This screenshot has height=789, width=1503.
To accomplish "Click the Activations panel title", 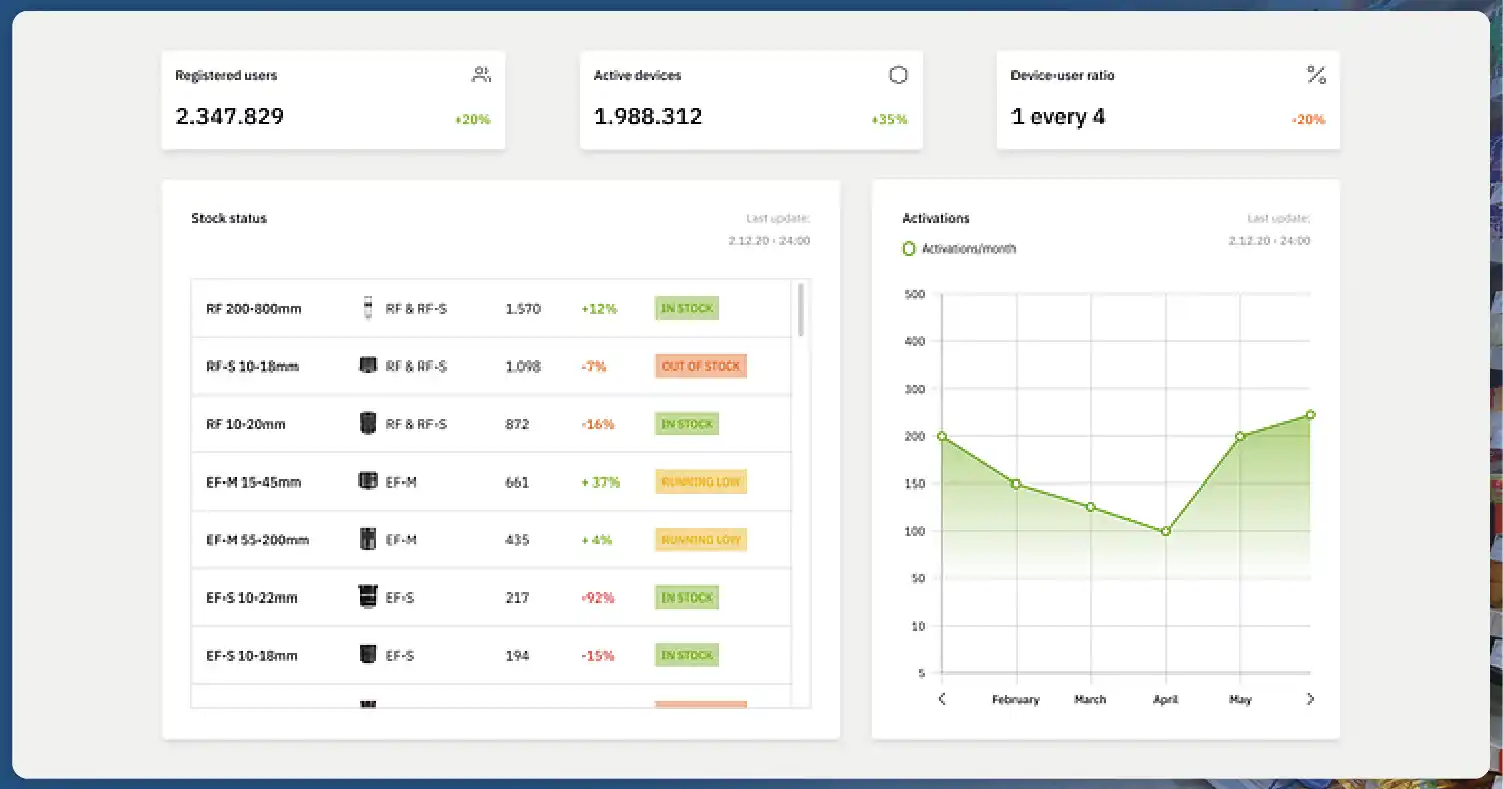I will pos(936,218).
